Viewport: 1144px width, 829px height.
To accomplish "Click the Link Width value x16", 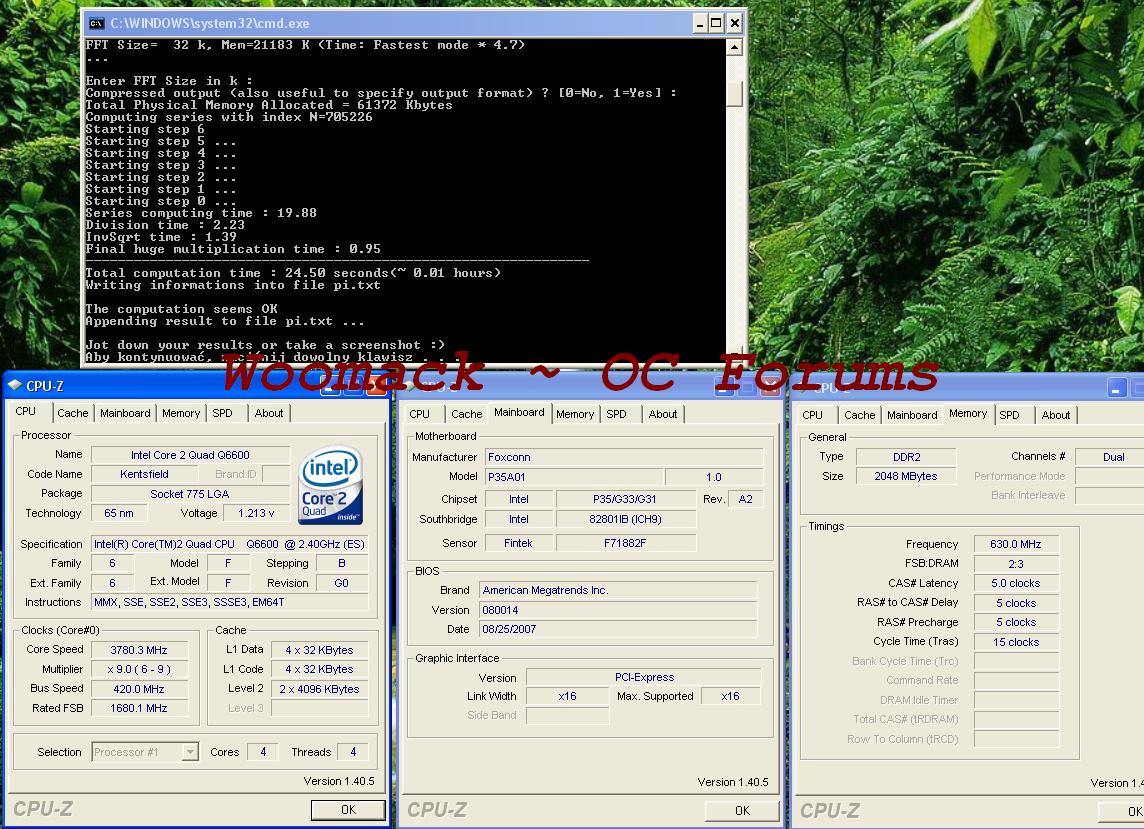I will point(567,696).
